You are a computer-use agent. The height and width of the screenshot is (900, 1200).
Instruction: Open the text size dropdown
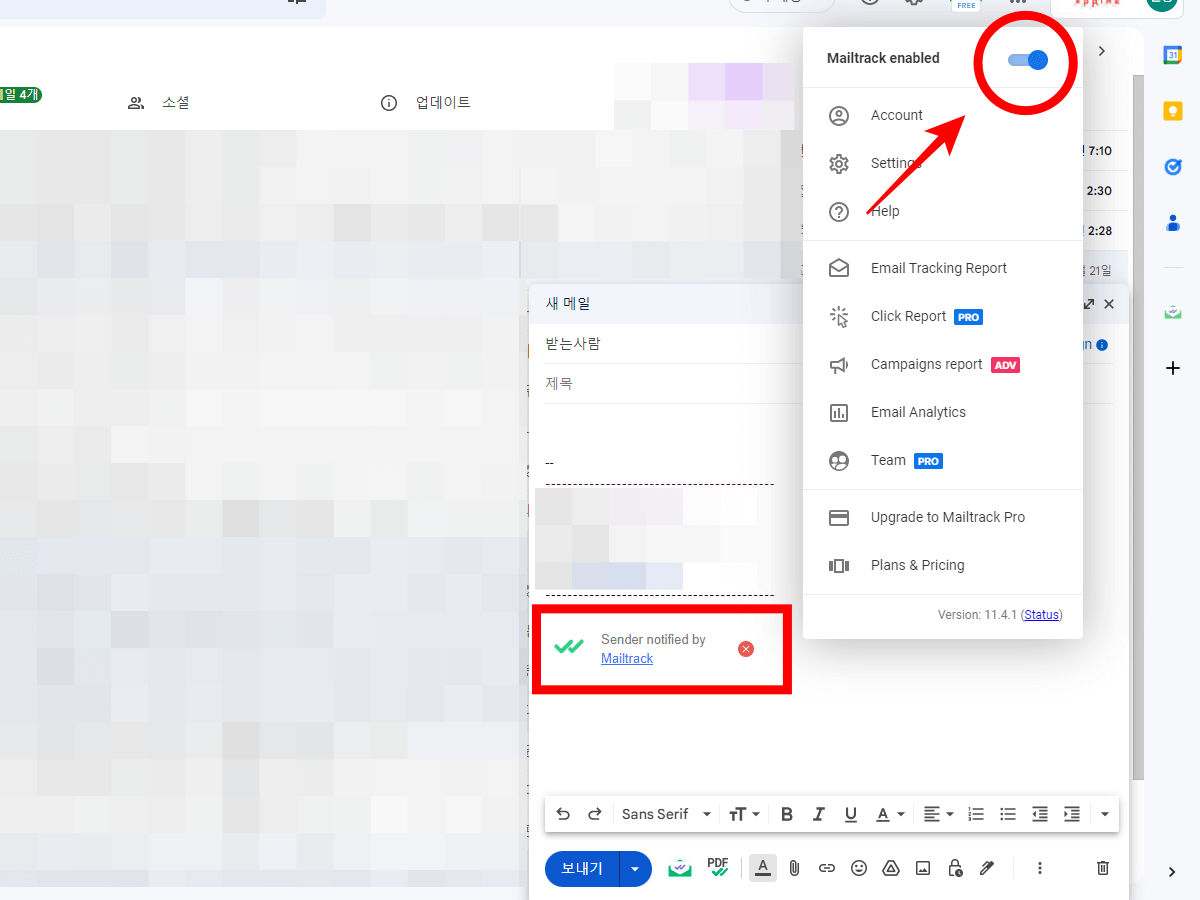[744, 814]
